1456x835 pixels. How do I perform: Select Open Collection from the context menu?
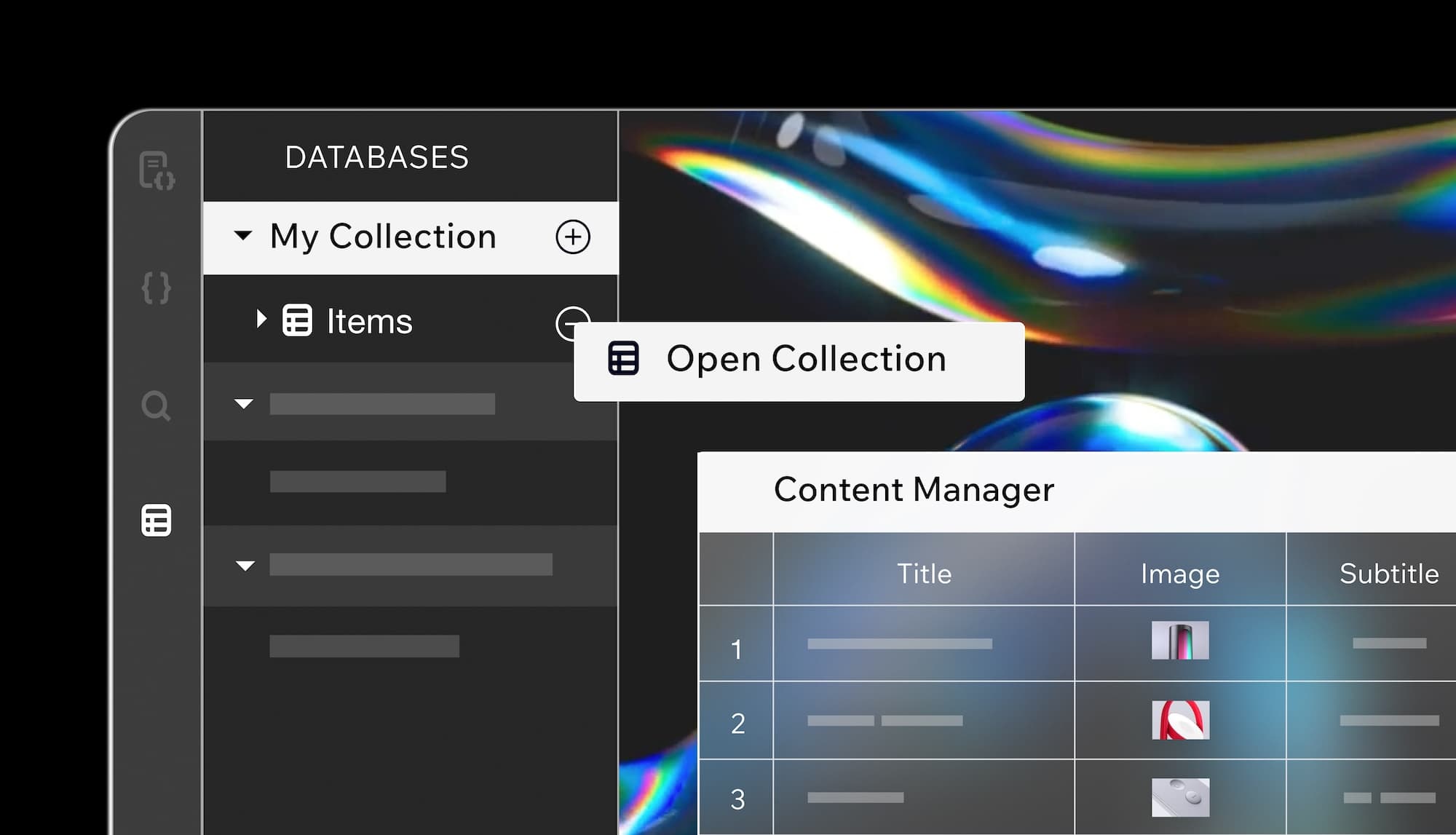point(807,358)
